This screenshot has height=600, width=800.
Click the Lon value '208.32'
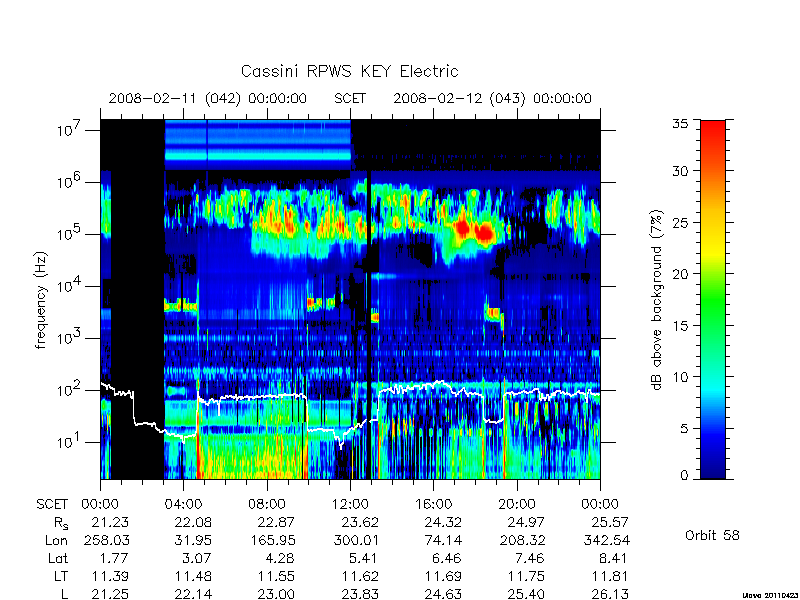pos(521,540)
